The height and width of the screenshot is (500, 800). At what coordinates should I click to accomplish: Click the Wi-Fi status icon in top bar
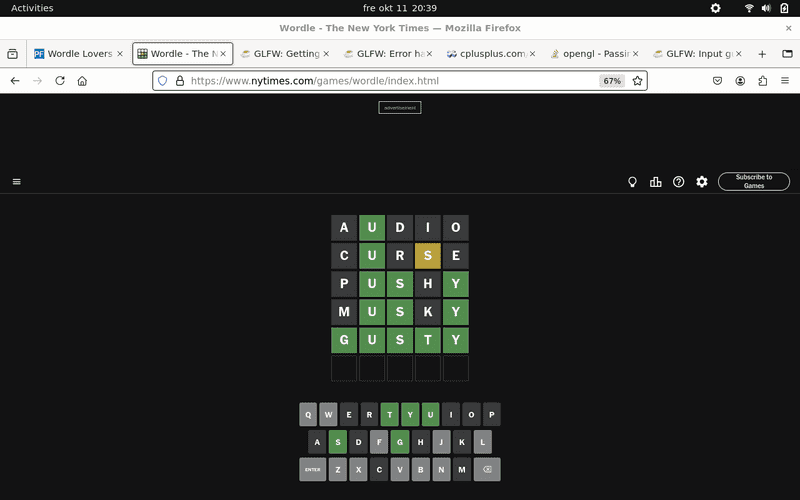(x=749, y=8)
